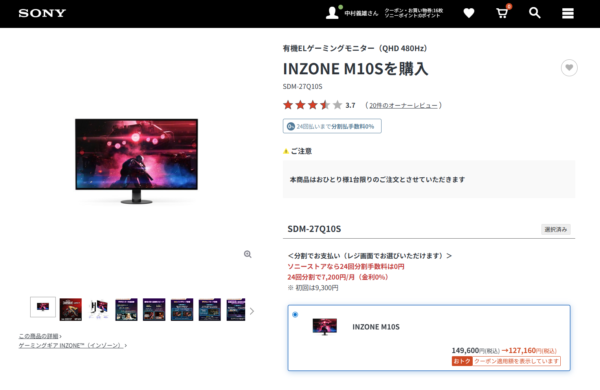The height and width of the screenshot is (390, 600).
Task: Click the warning ご注意 icon
Action: click(x=285, y=151)
